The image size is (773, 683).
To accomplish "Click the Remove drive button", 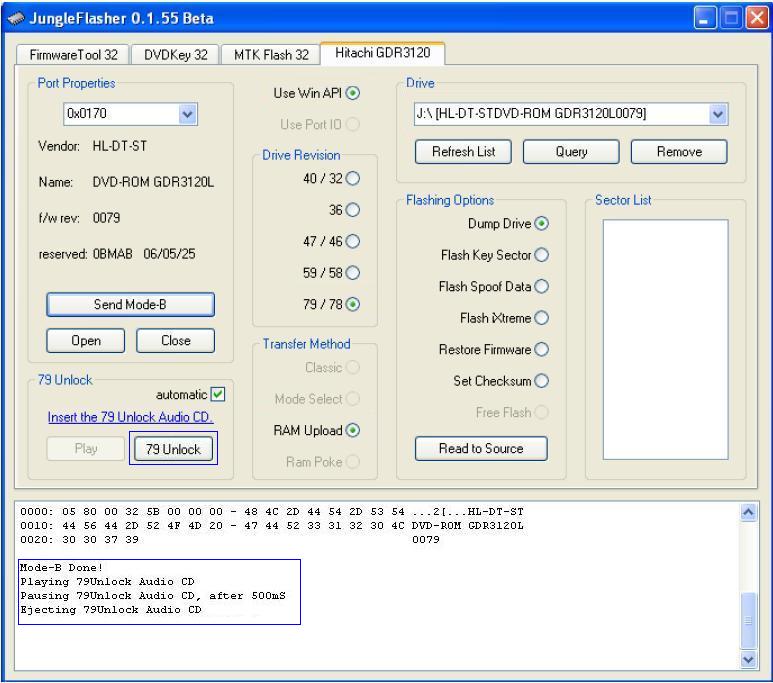I will 679,152.
